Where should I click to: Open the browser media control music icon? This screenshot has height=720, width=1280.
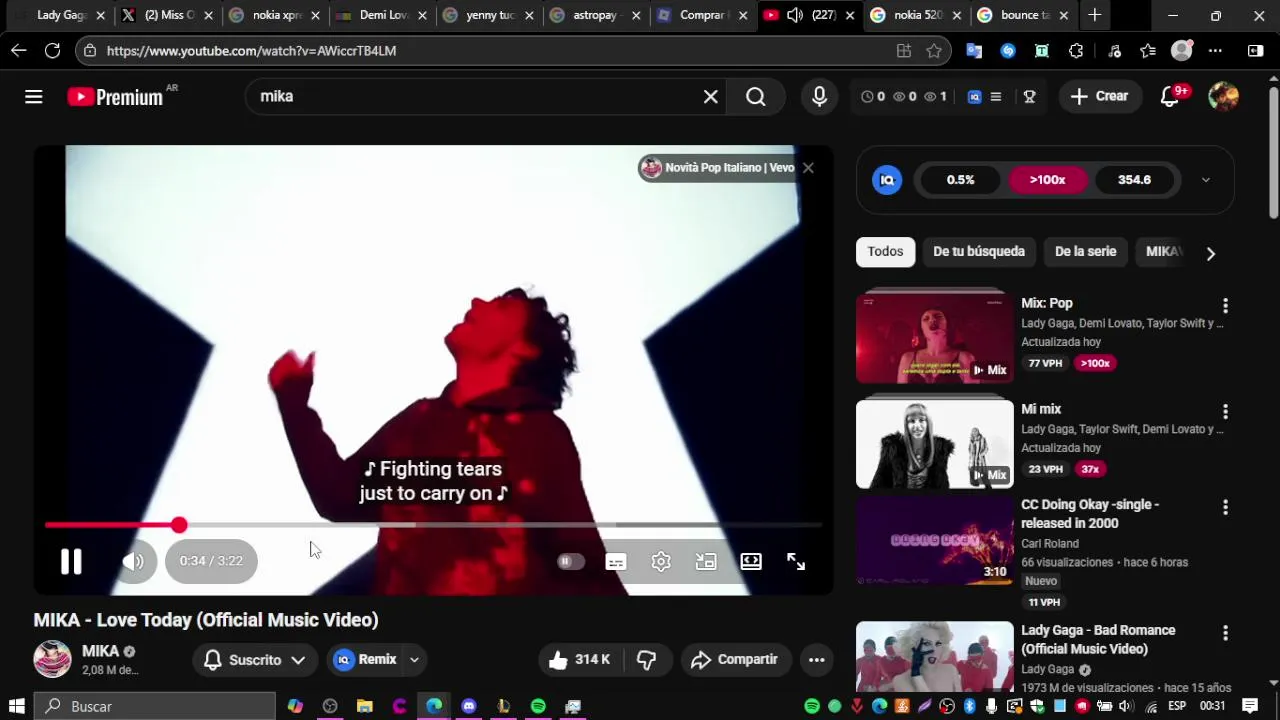(1114, 51)
